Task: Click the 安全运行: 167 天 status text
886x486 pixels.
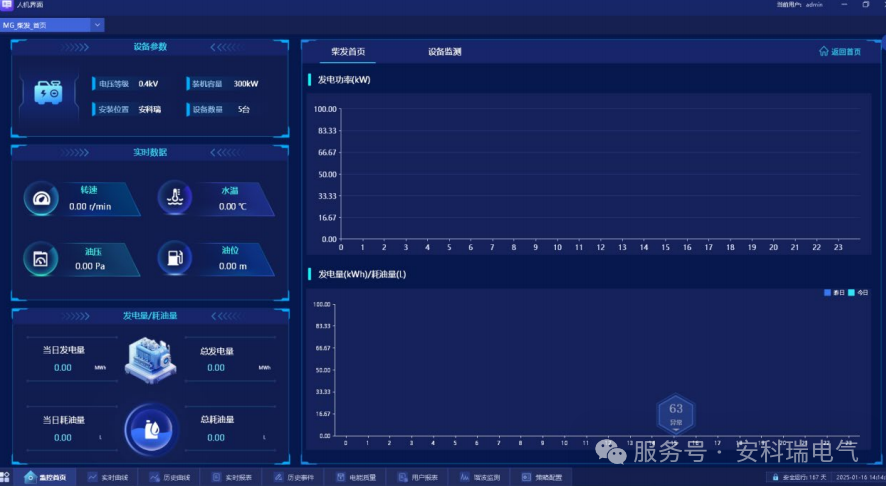Action: pyautogui.click(x=805, y=478)
